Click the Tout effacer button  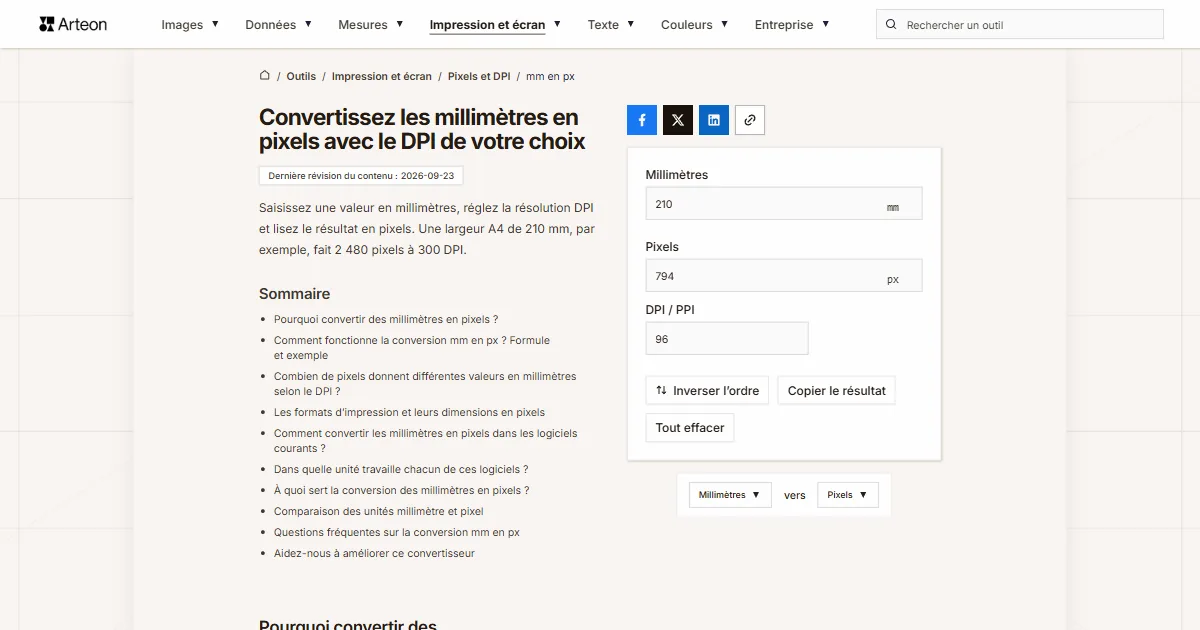tap(690, 428)
